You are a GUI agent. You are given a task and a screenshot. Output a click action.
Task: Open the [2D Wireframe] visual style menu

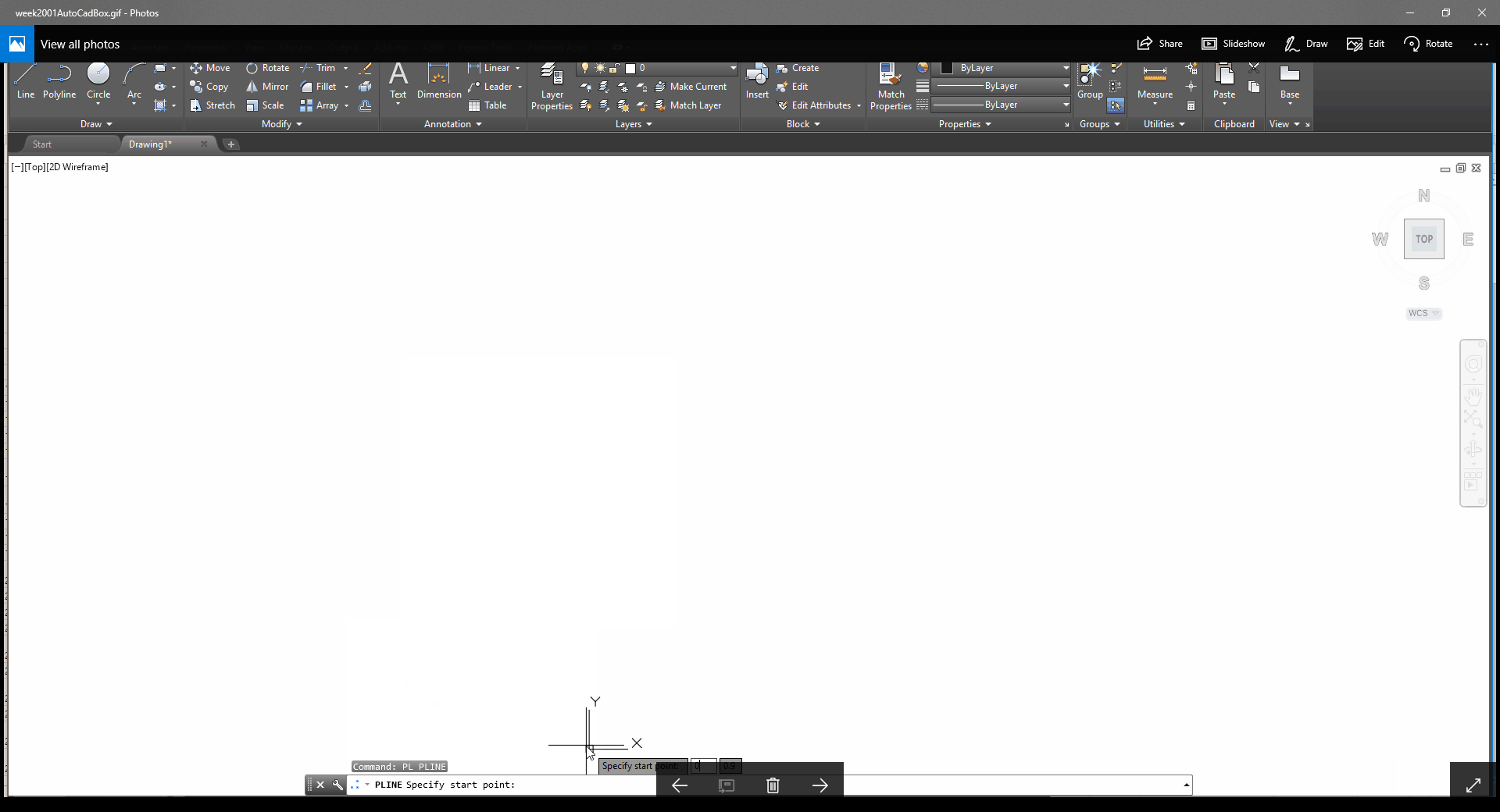click(x=77, y=167)
